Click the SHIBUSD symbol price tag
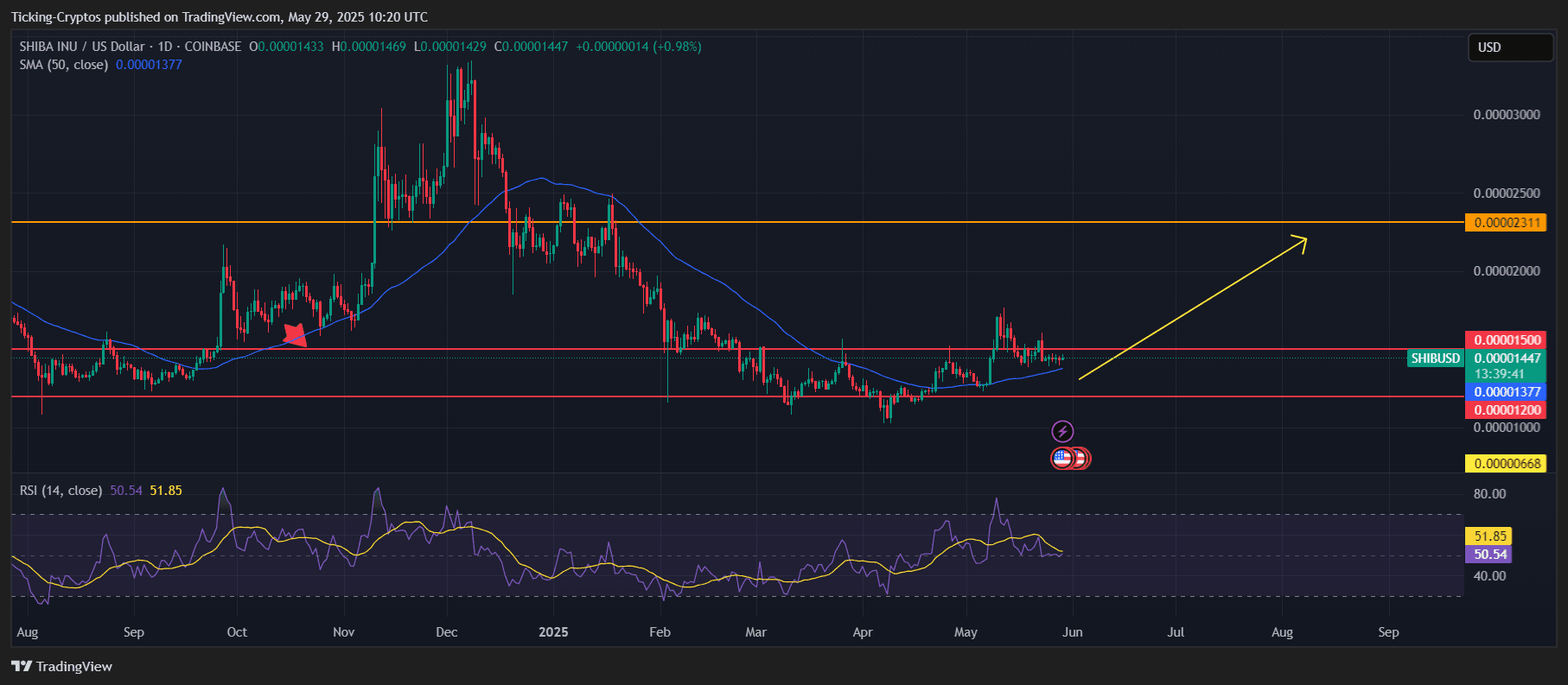1568x685 pixels. (1435, 358)
